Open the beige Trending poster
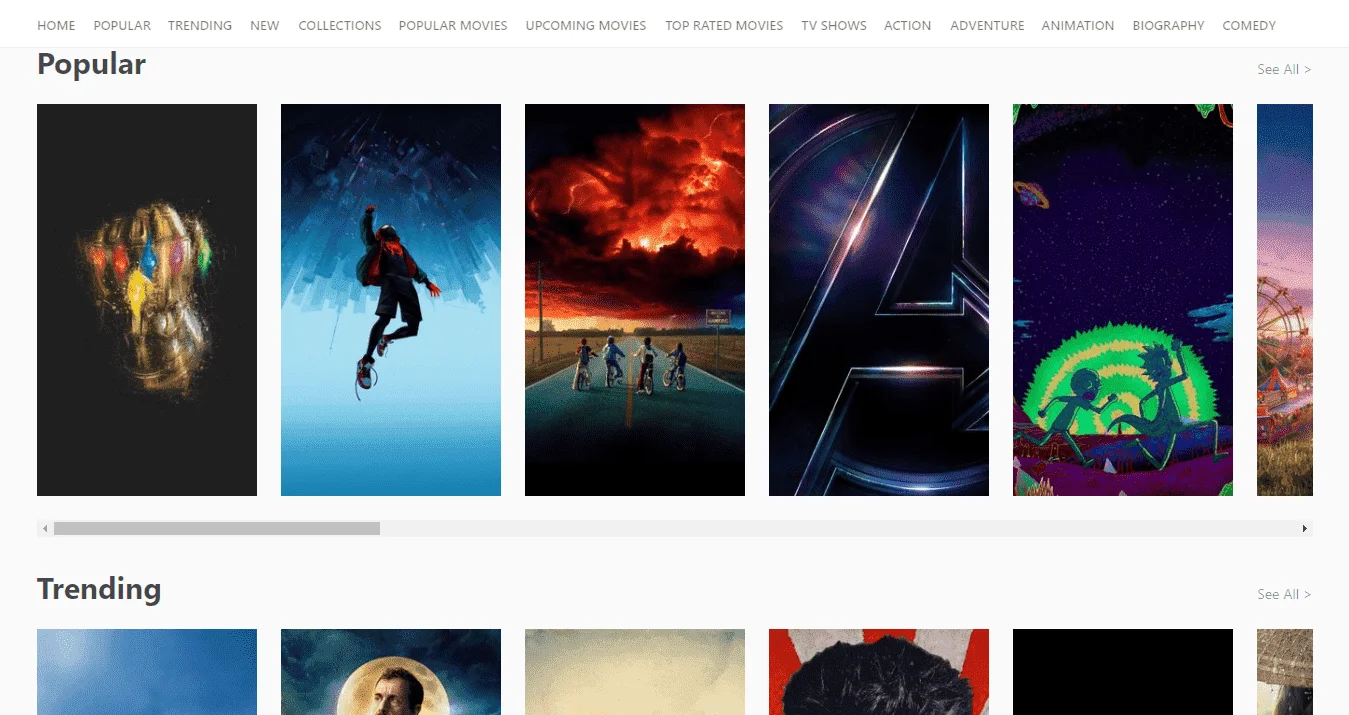Viewport: 1349px width, 715px height. pyautogui.click(x=635, y=672)
